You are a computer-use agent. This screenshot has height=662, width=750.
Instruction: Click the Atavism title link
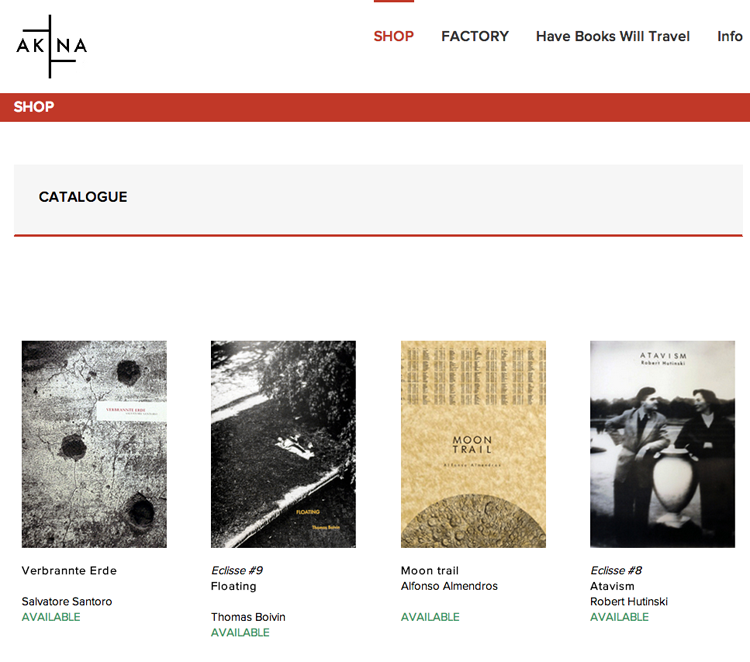[612, 586]
